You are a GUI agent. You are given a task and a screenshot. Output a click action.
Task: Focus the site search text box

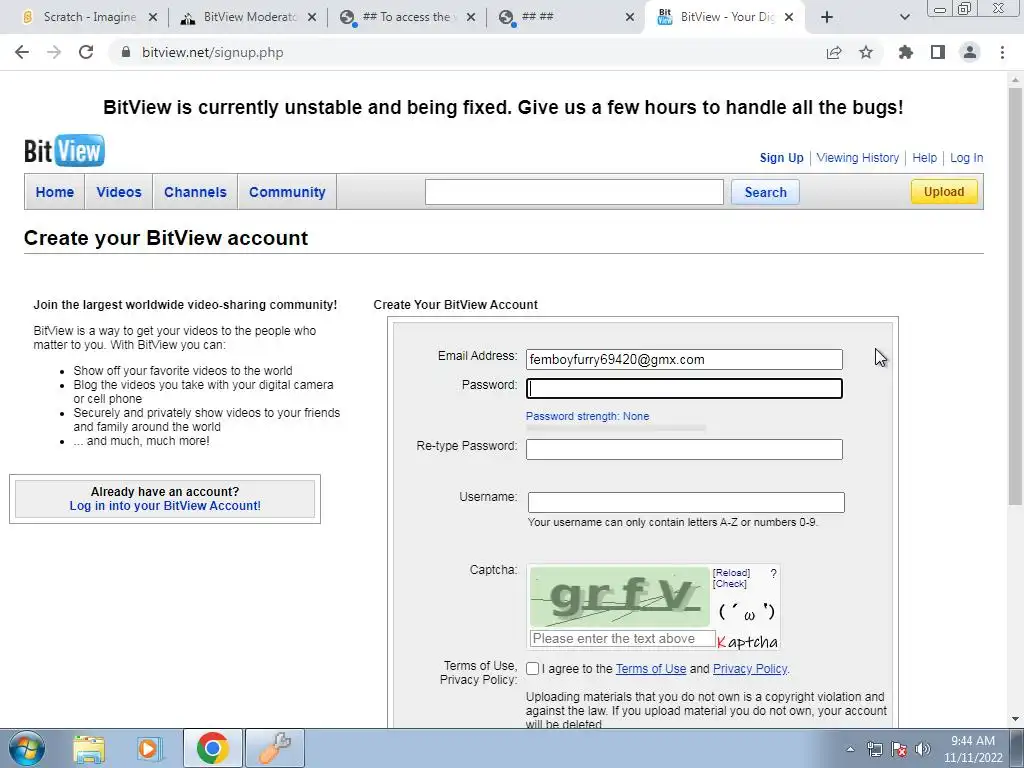(x=574, y=192)
